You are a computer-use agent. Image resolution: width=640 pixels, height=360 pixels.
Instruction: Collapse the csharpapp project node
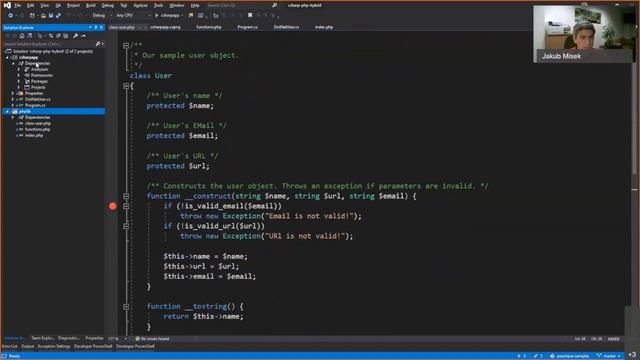pyautogui.click(x=7, y=58)
